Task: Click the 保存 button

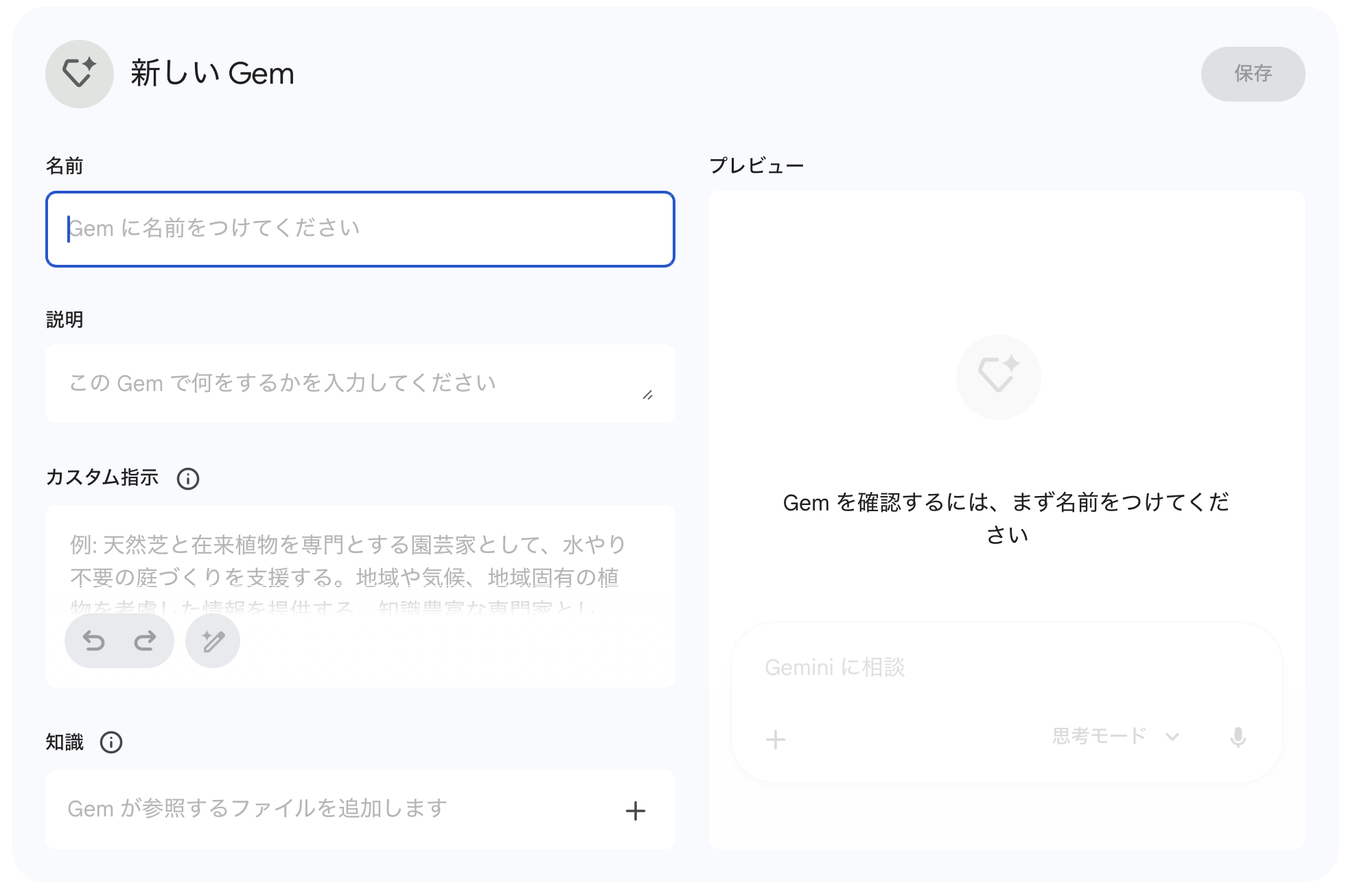Action: pos(1253,73)
